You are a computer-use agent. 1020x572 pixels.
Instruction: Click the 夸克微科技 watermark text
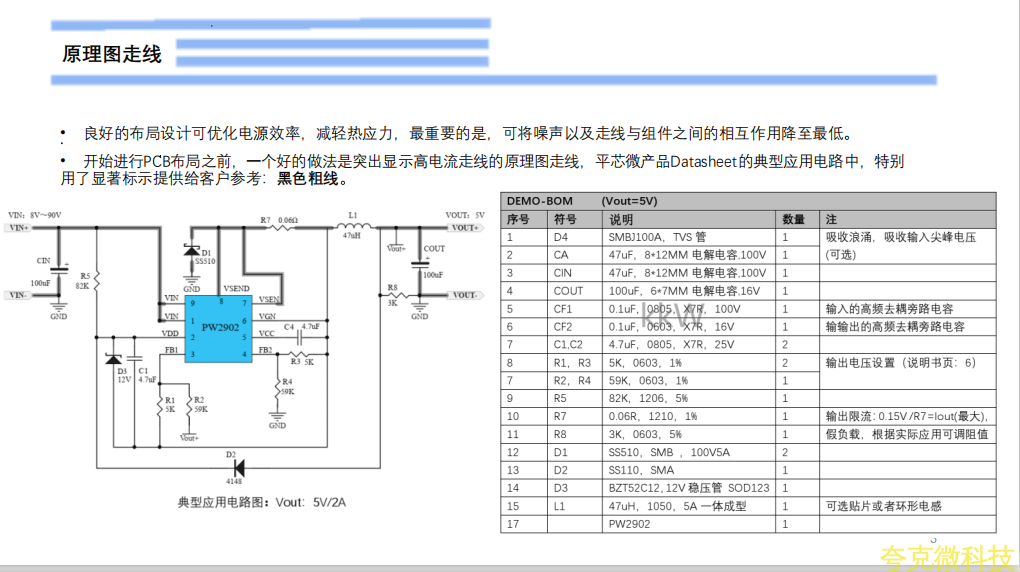[x=946, y=556]
